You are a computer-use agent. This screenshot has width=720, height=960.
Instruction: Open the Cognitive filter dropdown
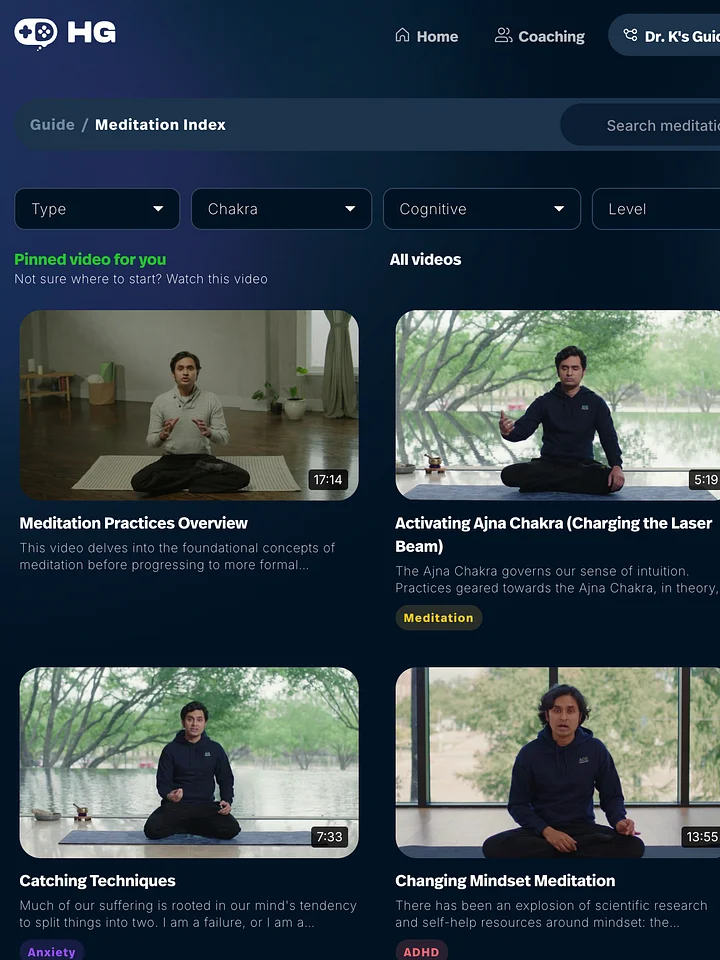(x=482, y=209)
